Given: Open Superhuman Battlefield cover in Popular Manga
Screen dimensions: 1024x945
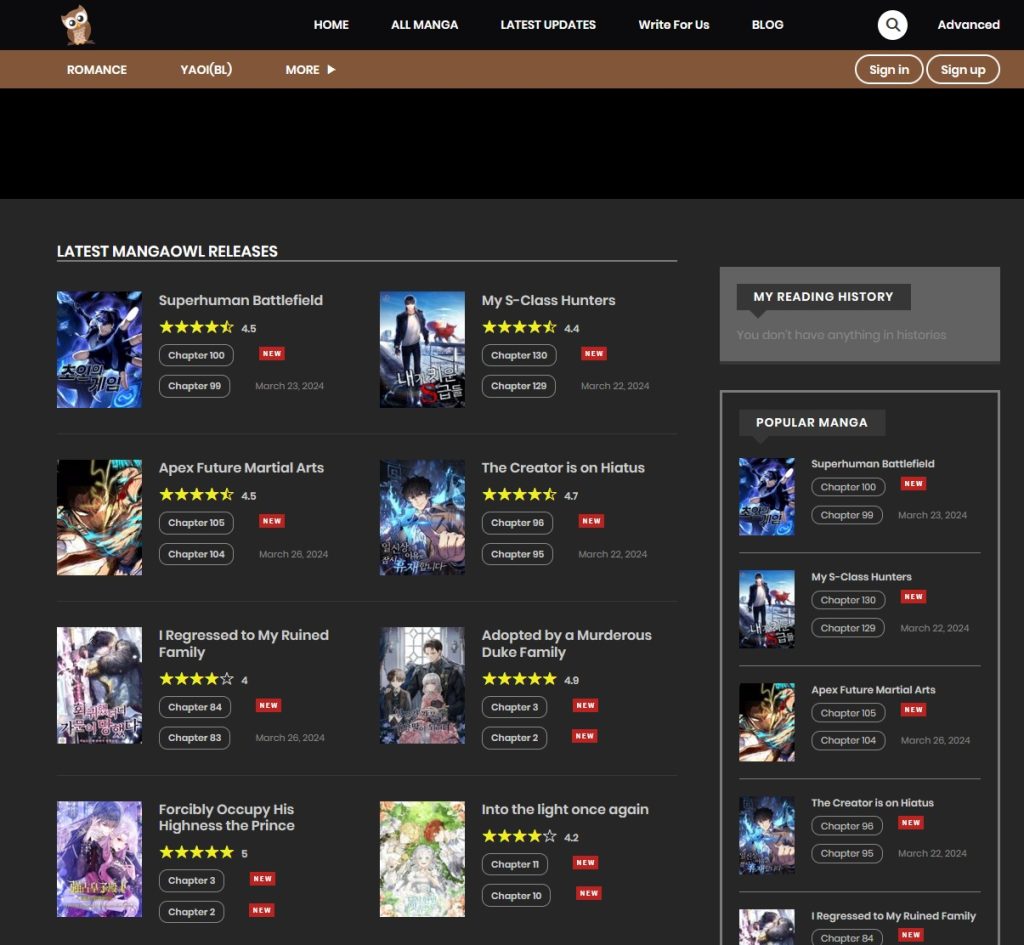Looking at the screenshot, I should pyautogui.click(x=767, y=496).
